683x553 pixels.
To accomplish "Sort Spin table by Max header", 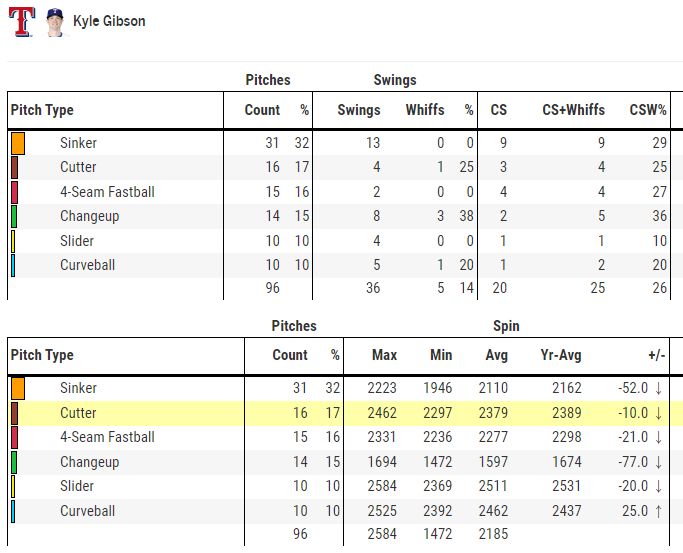I will (384, 355).
